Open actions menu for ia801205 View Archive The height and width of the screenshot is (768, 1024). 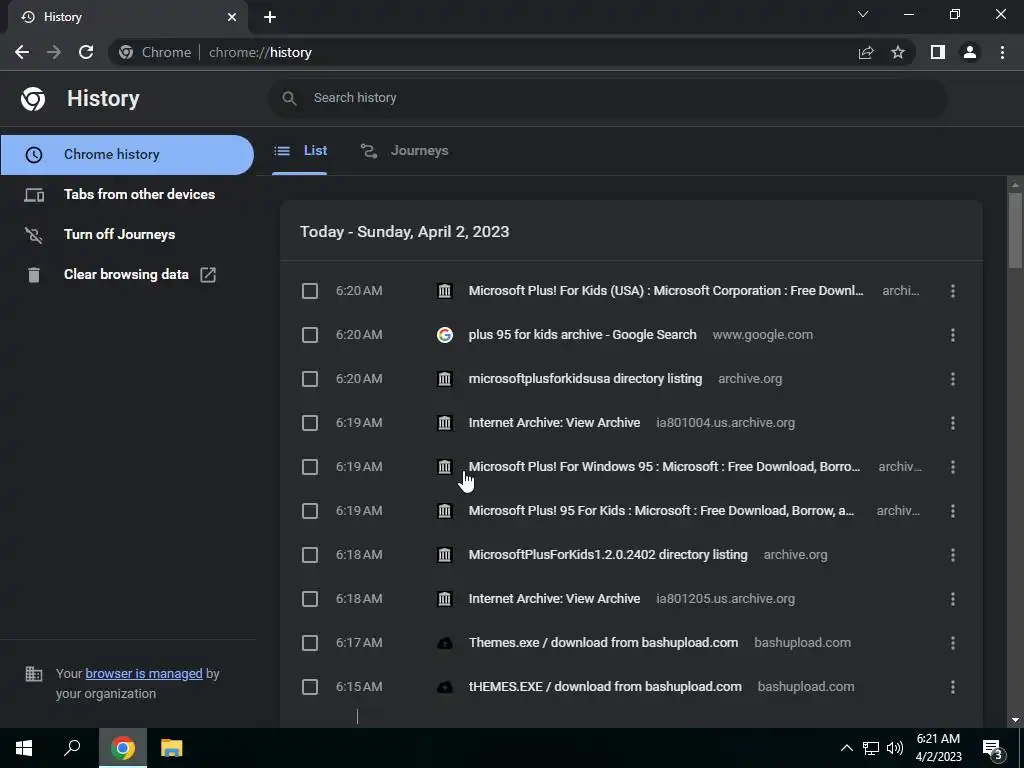[953, 599]
